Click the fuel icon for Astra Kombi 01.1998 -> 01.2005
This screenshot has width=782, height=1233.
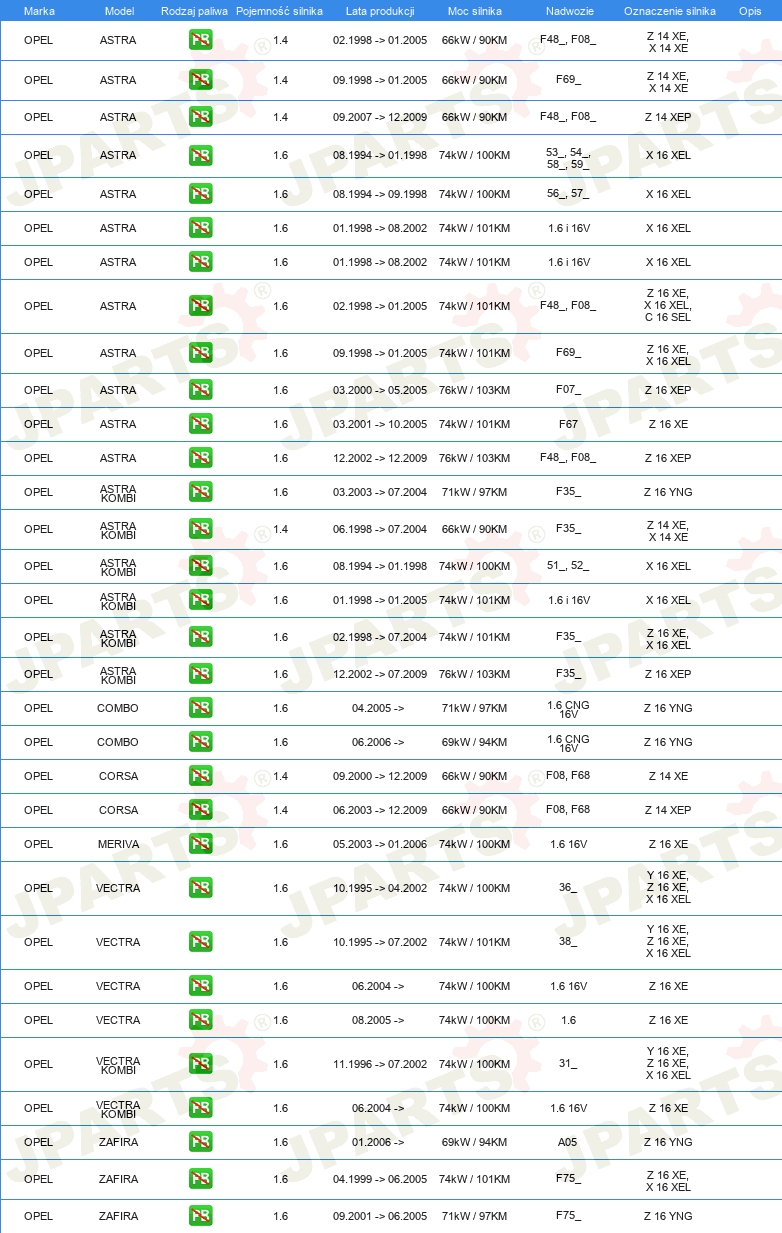pyautogui.click(x=200, y=600)
